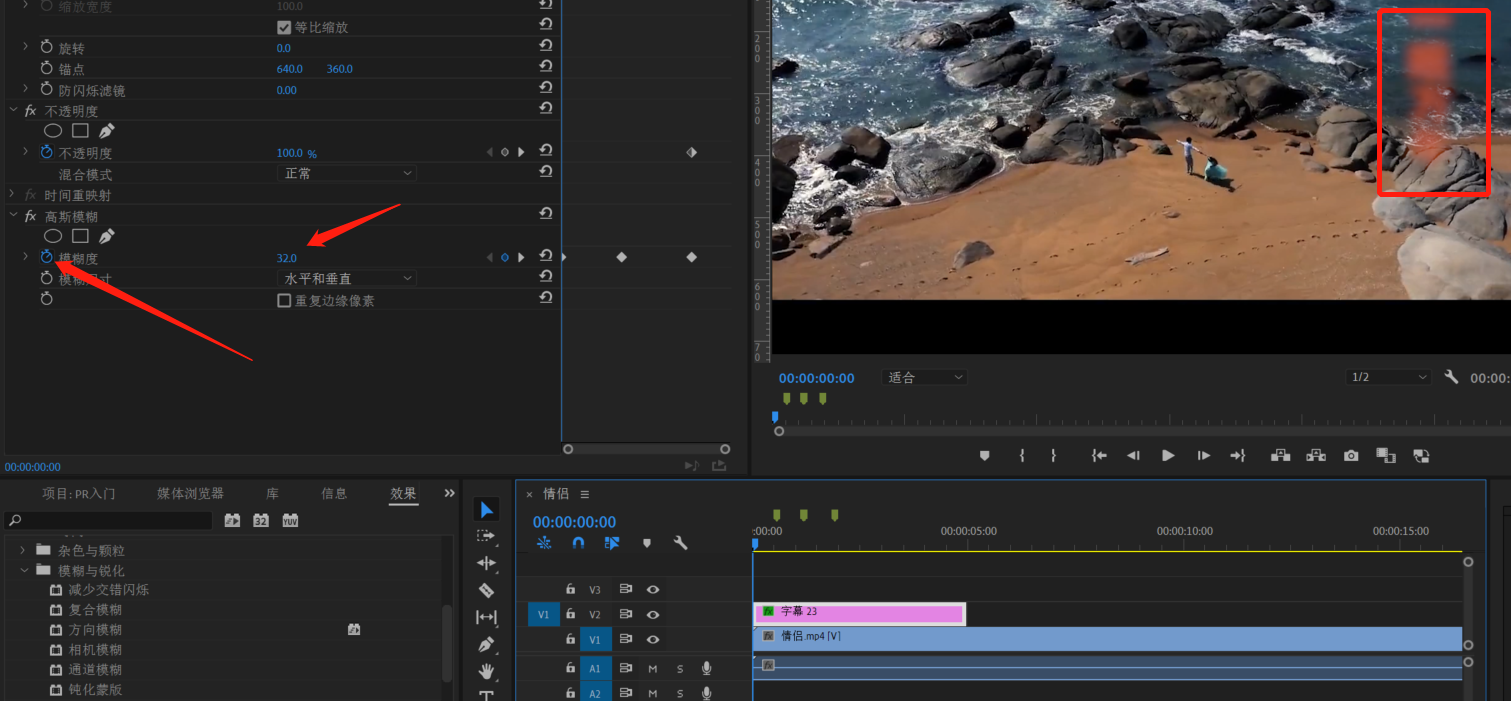Image resolution: width=1511 pixels, height=701 pixels.
Task: Create ellipse mask under 不透明度
Action: pos(53,131)
